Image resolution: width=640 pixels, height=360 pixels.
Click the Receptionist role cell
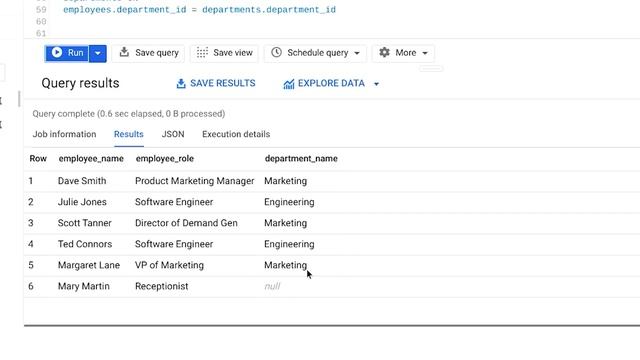click(x=162, y=286)
